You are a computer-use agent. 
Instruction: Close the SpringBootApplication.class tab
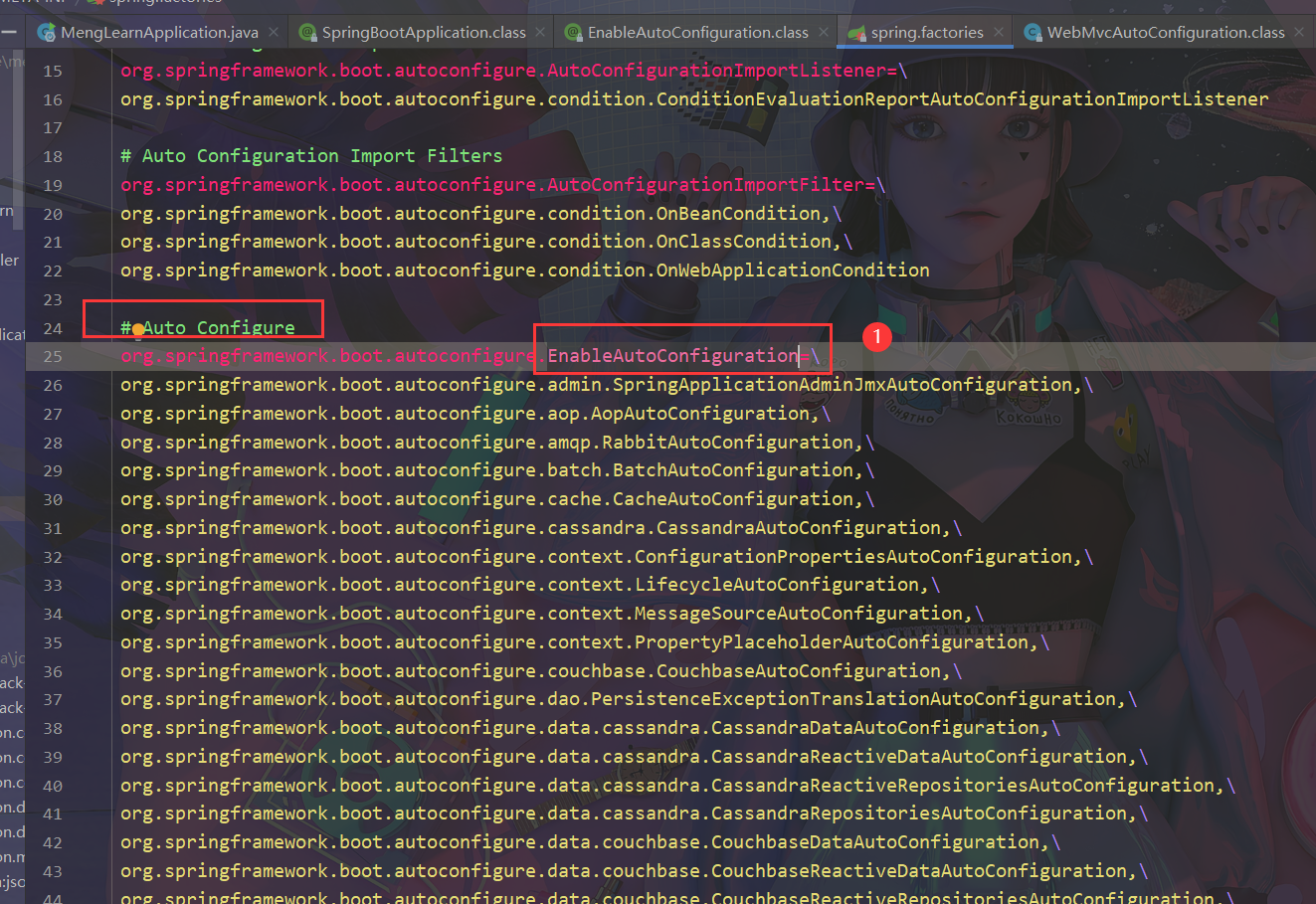coord(540,33)
